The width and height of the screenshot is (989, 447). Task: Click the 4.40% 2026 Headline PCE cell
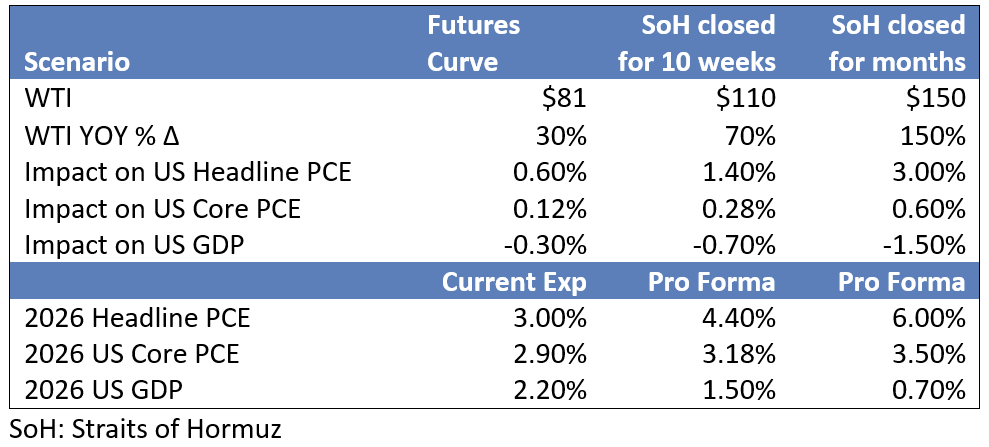point(741,319)
